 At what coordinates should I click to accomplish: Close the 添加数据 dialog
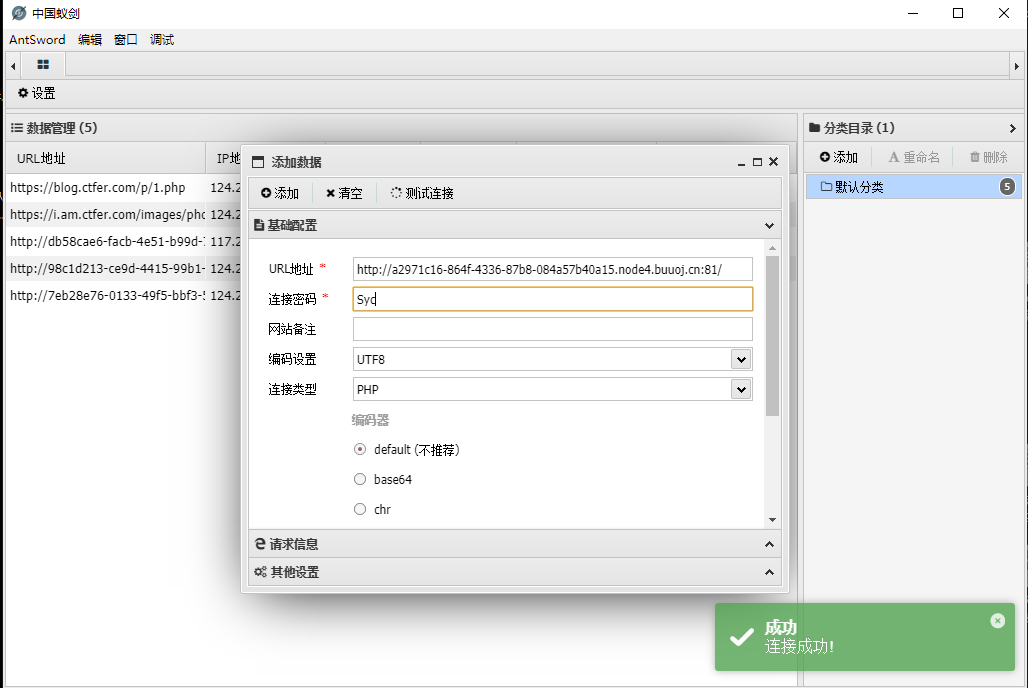pos(774,161)
